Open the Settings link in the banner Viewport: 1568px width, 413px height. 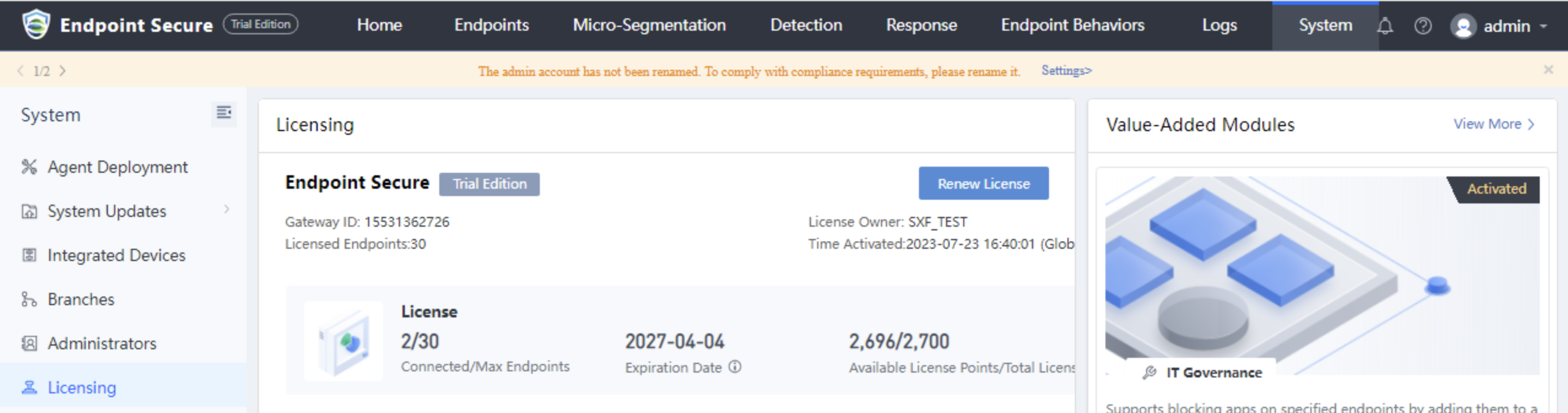pos(1067,70)
